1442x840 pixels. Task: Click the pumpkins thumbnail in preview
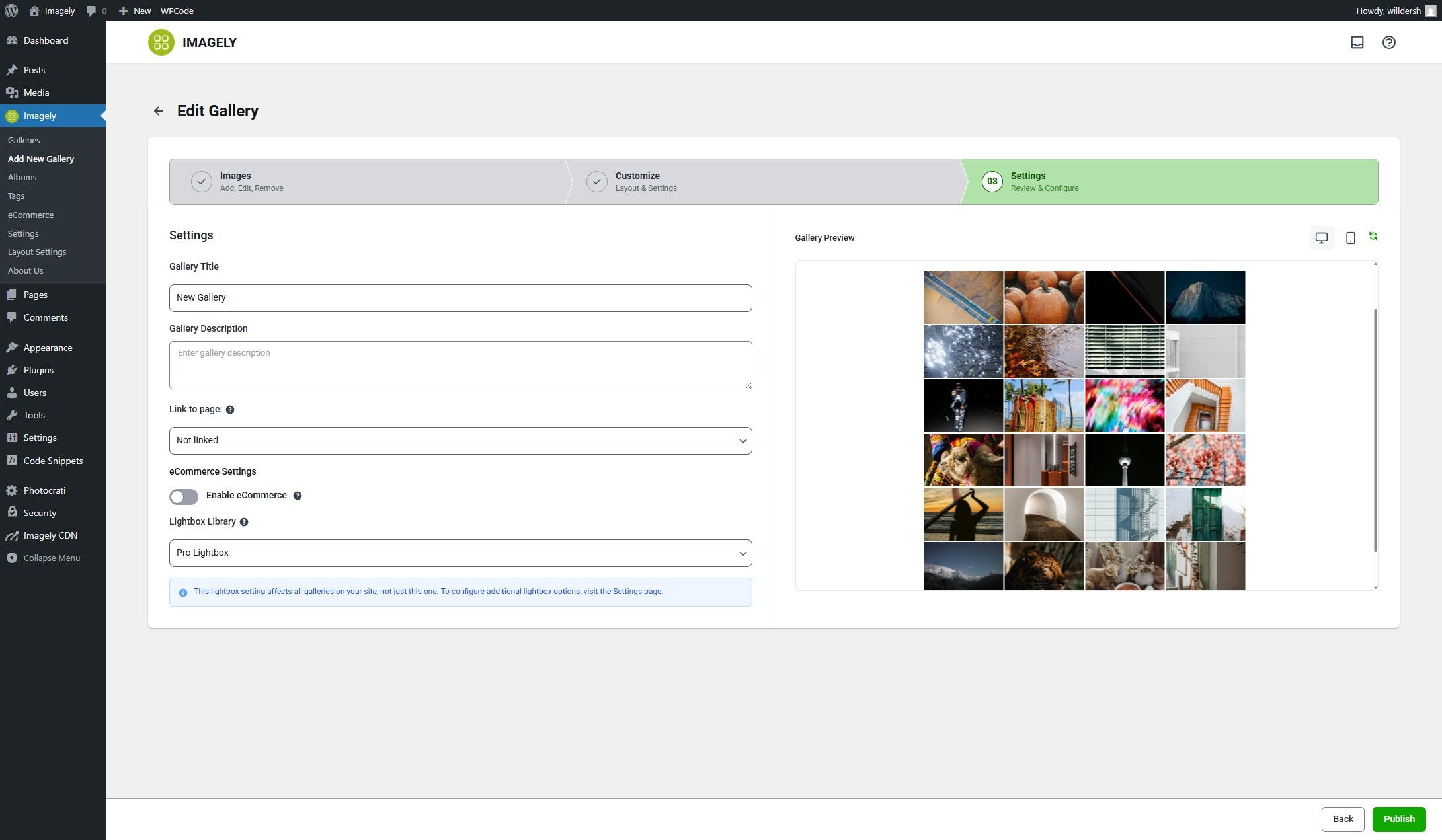point(1043,297)
